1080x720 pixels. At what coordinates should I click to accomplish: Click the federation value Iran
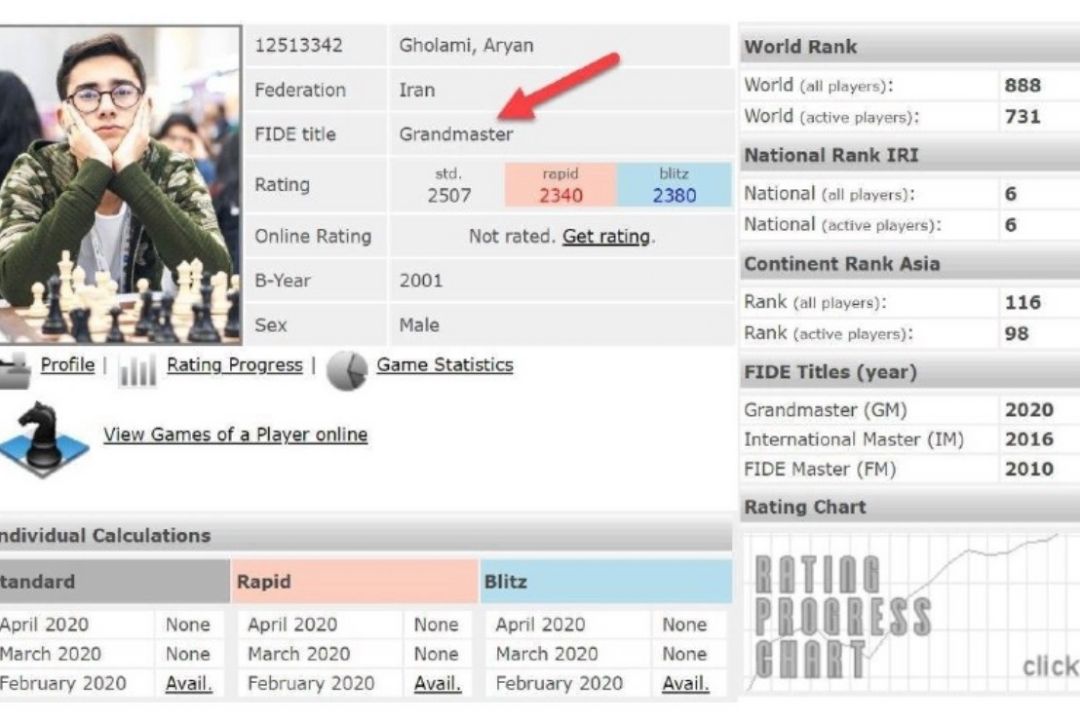[417, 90]
